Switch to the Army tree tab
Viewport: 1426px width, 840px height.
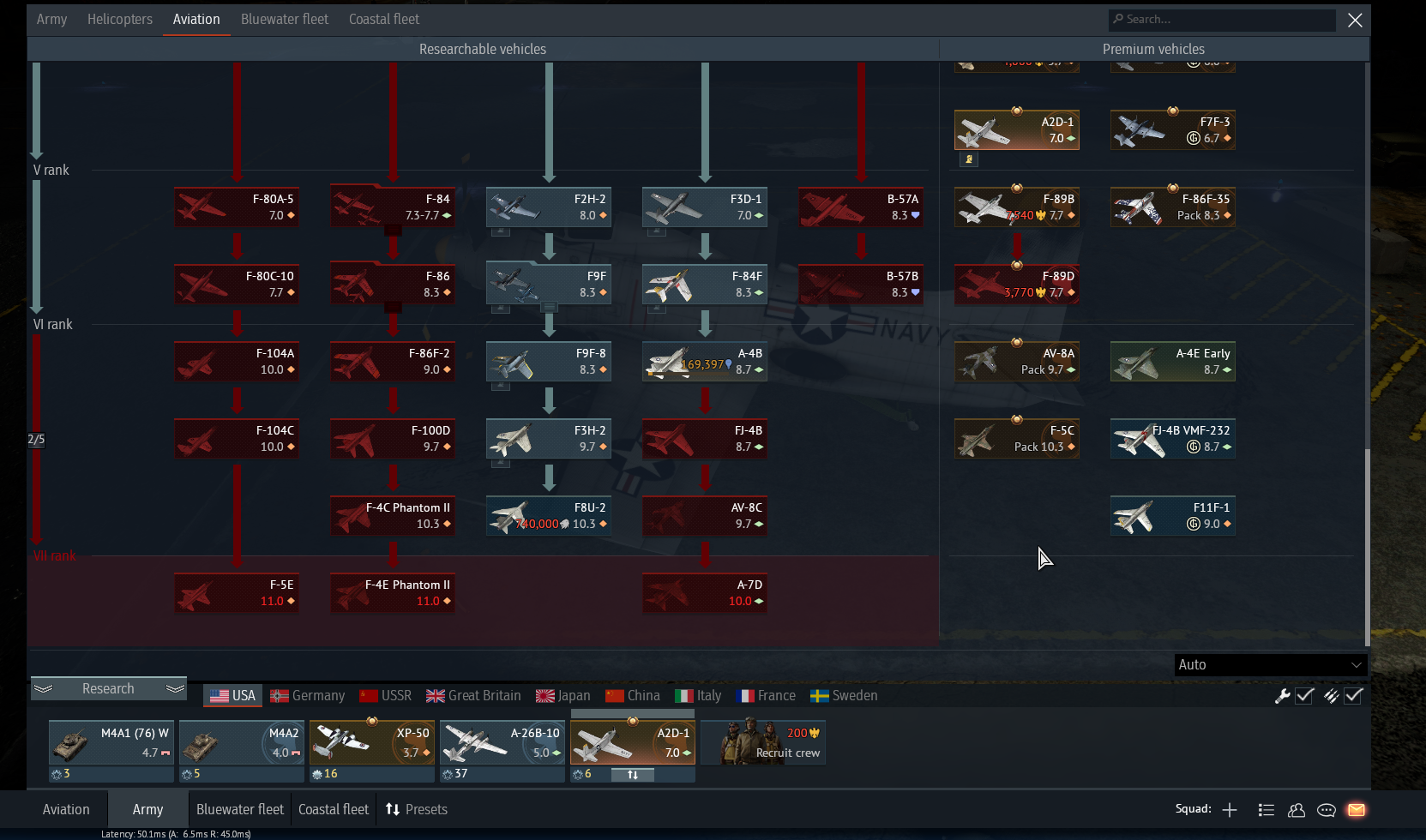click(51, 19)
